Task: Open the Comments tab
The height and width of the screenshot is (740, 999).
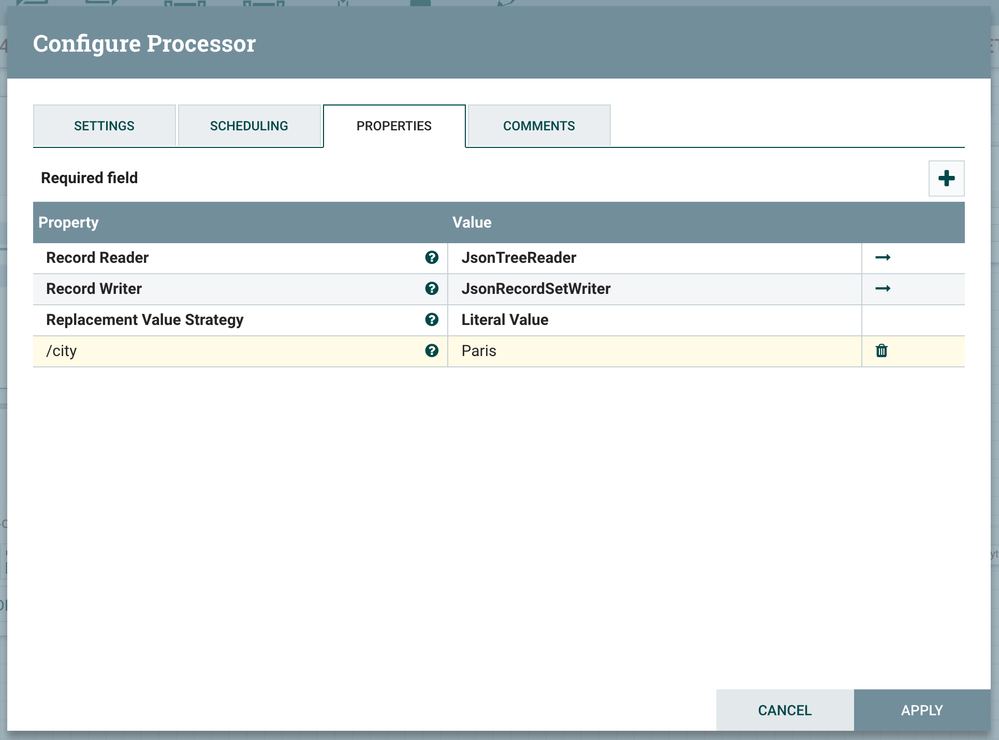Action: point(539,126)
